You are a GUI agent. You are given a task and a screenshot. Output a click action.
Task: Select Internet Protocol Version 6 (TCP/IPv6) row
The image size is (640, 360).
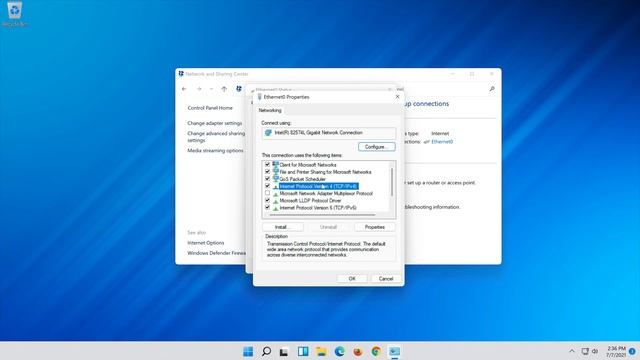point(318,208)
